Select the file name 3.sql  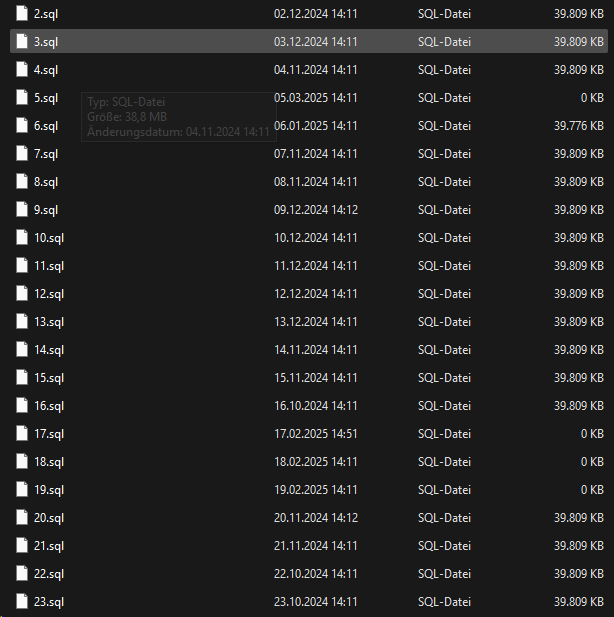tap(46, 42)
